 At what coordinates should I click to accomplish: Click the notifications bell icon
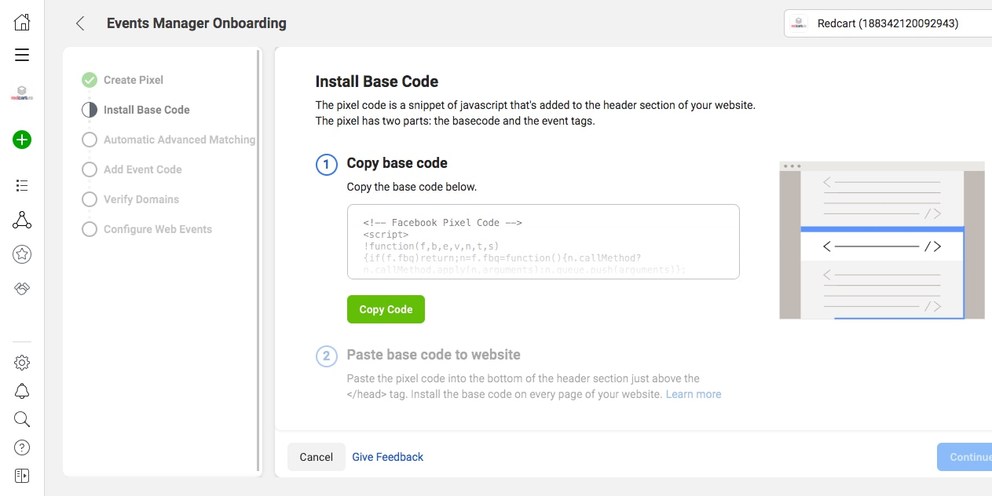[22, 391]
